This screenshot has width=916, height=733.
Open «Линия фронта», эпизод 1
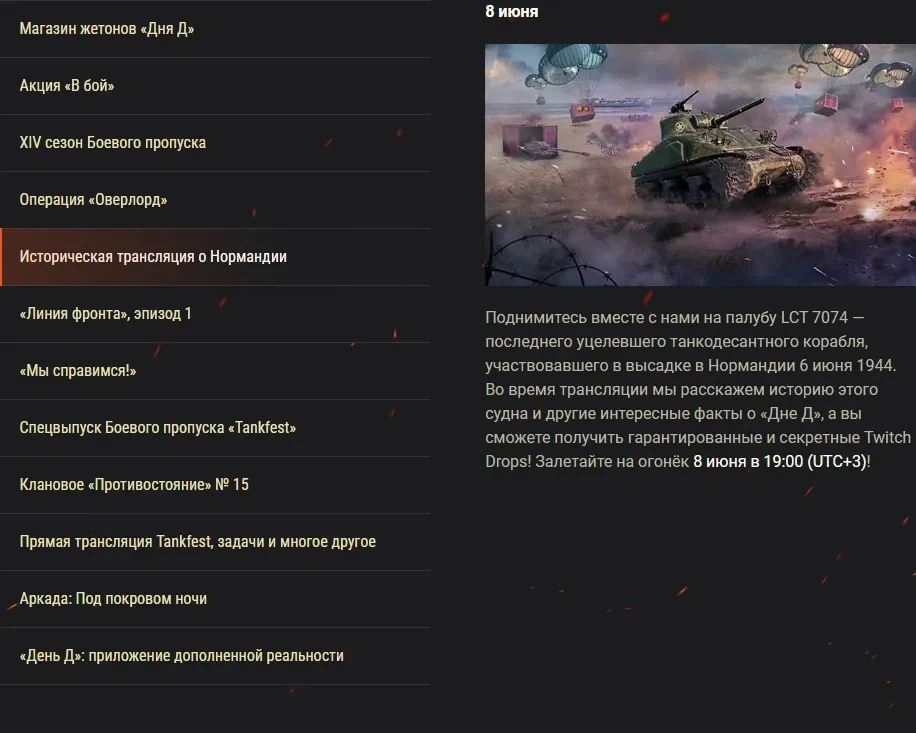coord(215,314)
